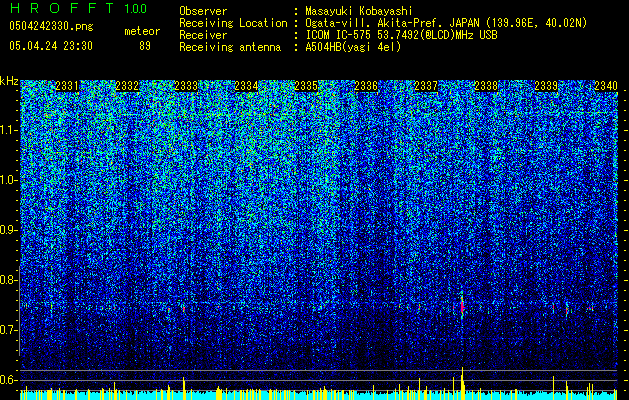
Task: Click the Observer field label
Action: (203, 11)
